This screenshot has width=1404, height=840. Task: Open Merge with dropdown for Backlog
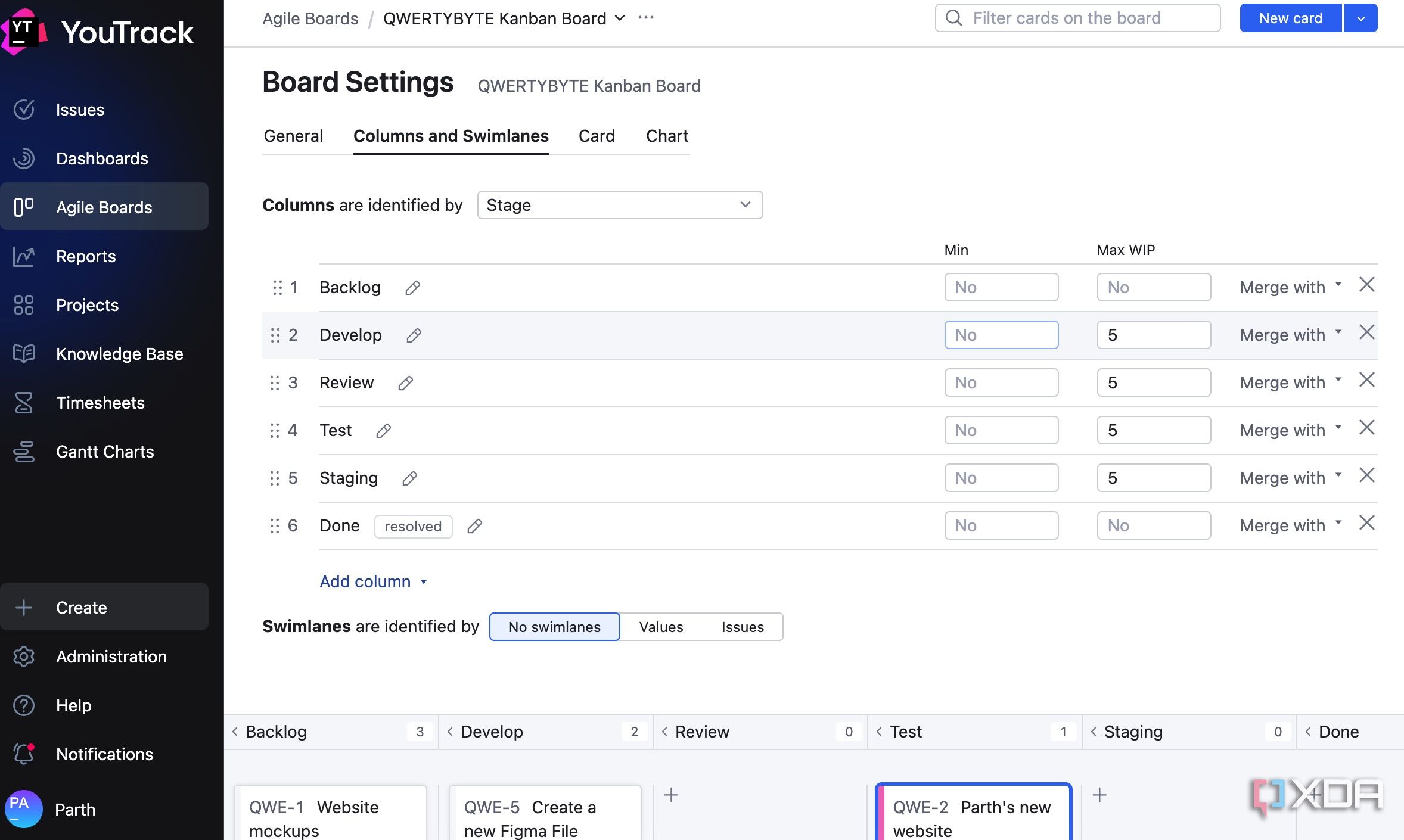coord(1291,287)
